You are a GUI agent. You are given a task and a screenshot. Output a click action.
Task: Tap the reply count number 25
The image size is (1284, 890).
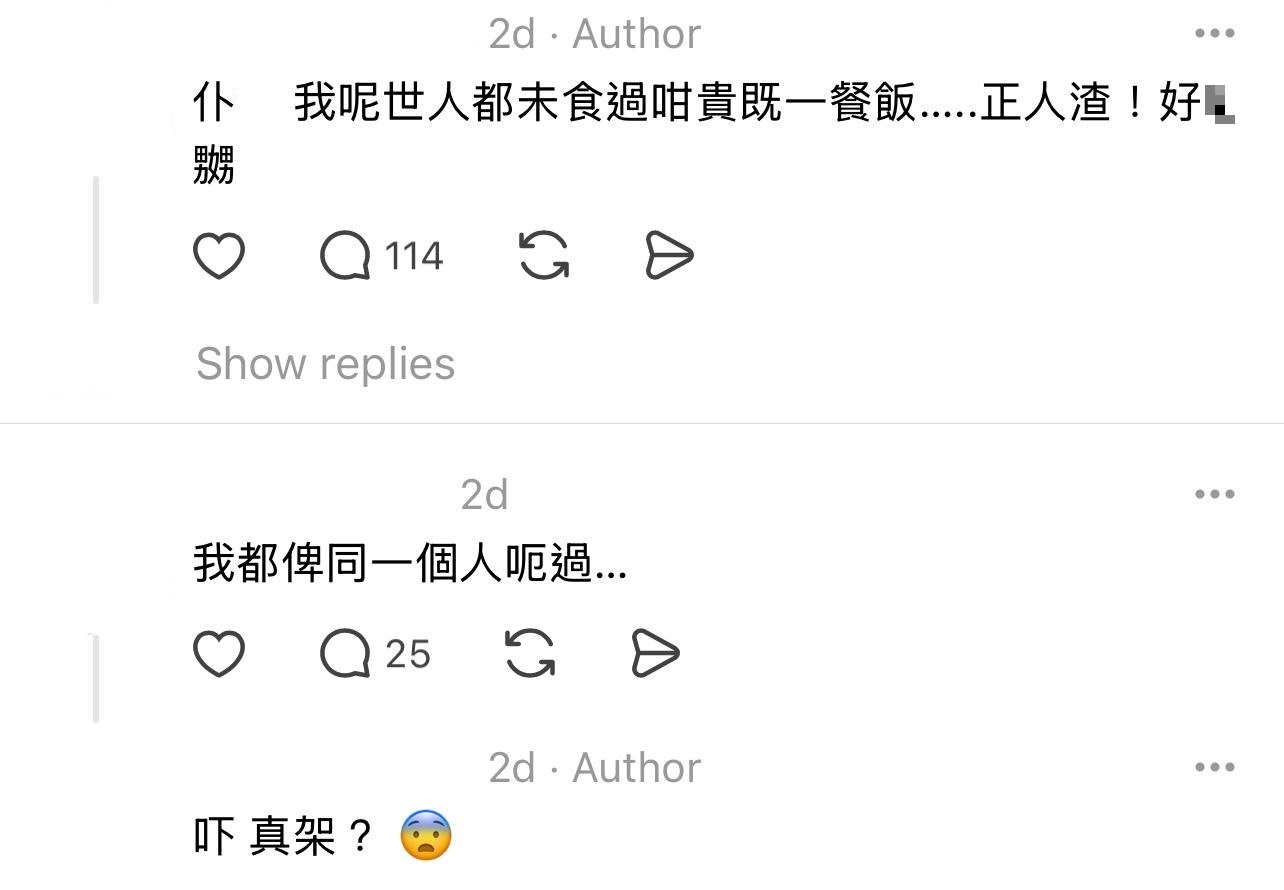[x=408, y=655]
